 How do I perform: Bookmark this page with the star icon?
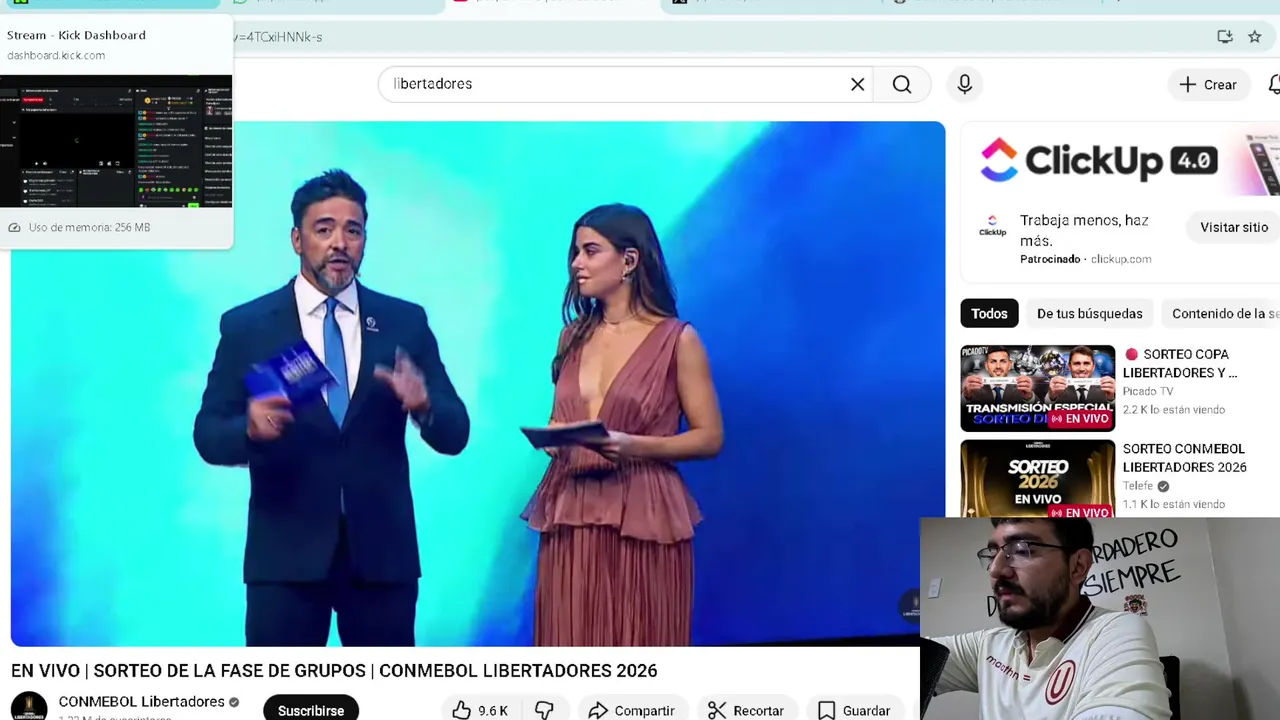(x=1254, y=37)
